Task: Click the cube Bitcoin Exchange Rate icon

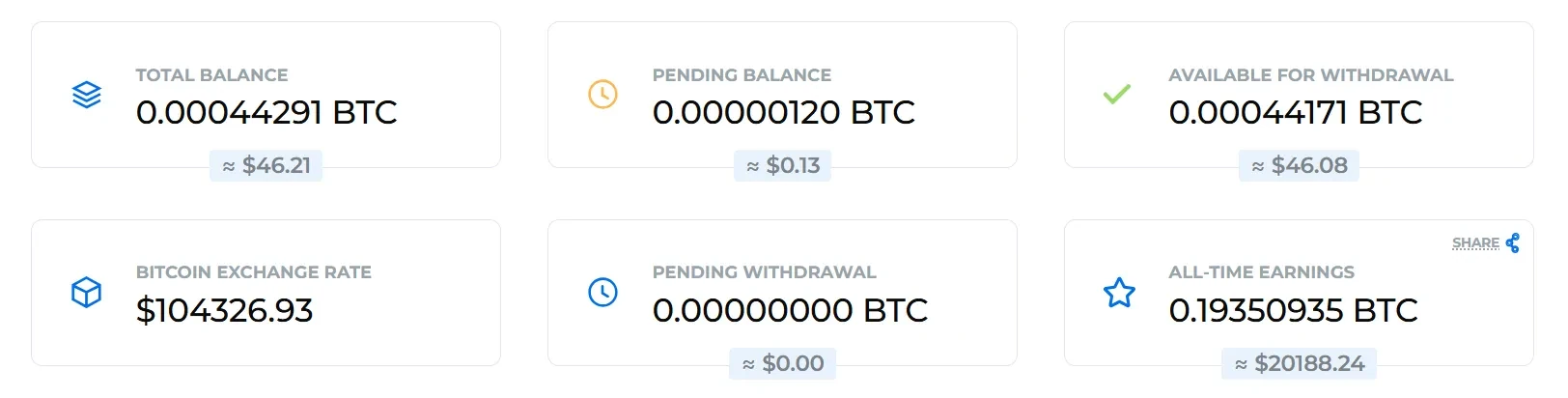Action: pyautogui.click(x=87, y=292)
